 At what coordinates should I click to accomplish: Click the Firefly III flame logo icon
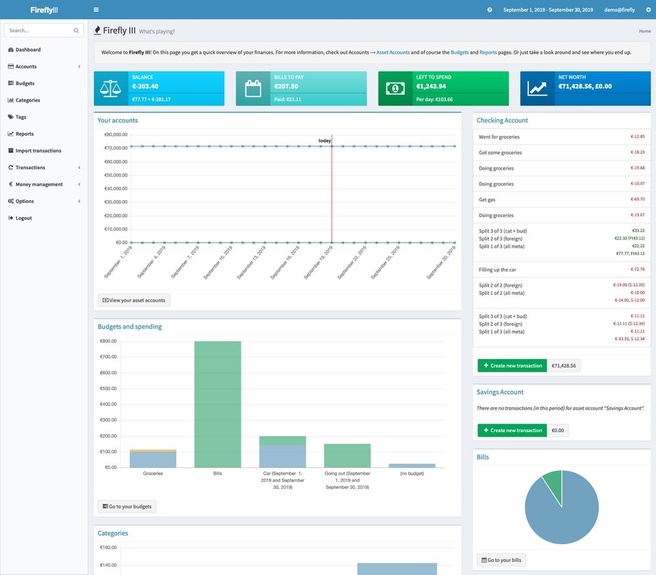coord(97,30)
